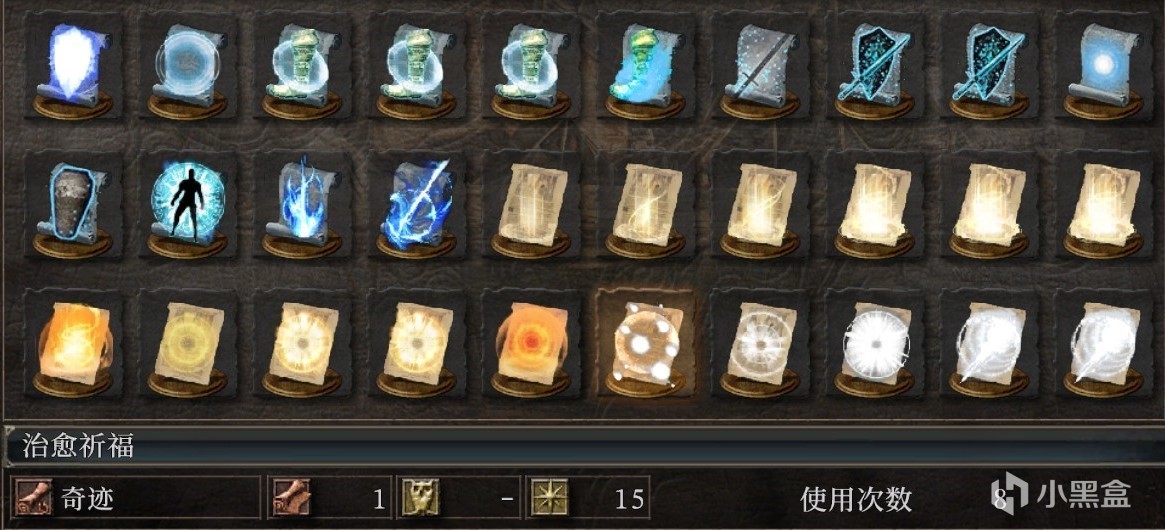Image resolution: width=1165 pixels, height=530 pixels.
Task: Click the 使用次数 uses label
Action: 856,500
